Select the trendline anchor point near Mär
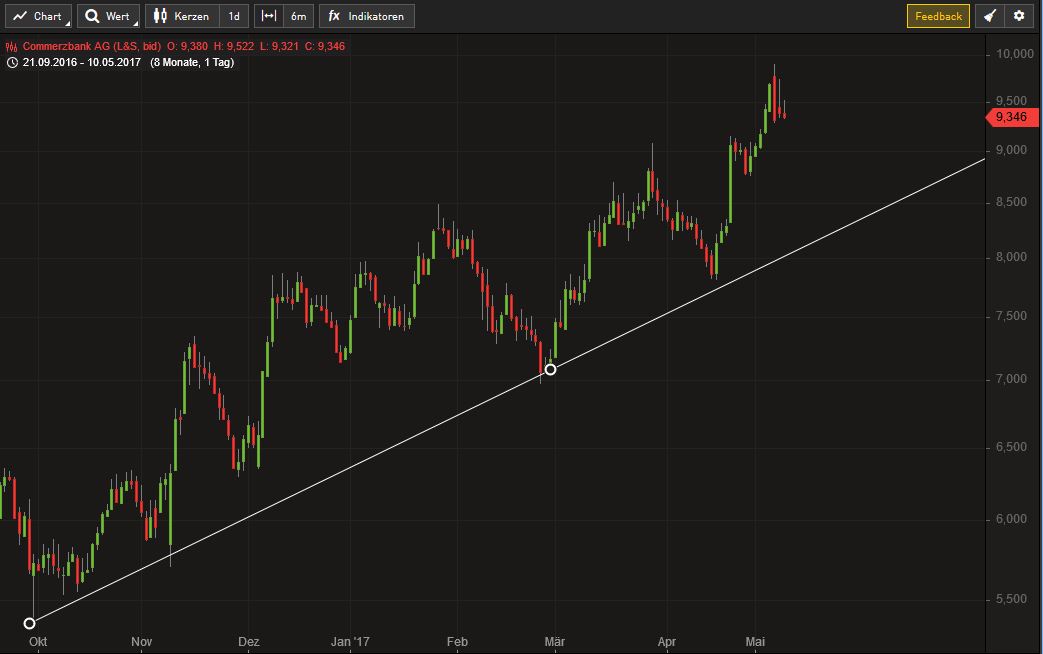Viewport: 1043px width, 654px height. coord(549,370)
